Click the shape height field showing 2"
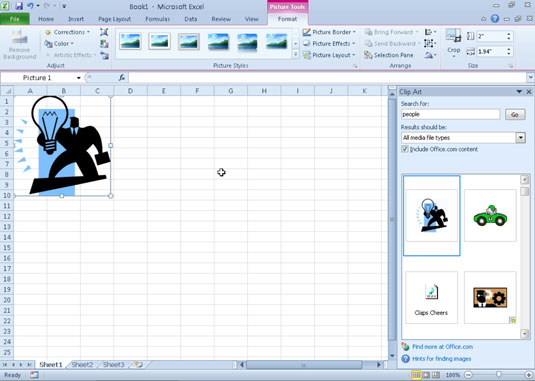Screen dimensions: 535x381 [491, 36]
